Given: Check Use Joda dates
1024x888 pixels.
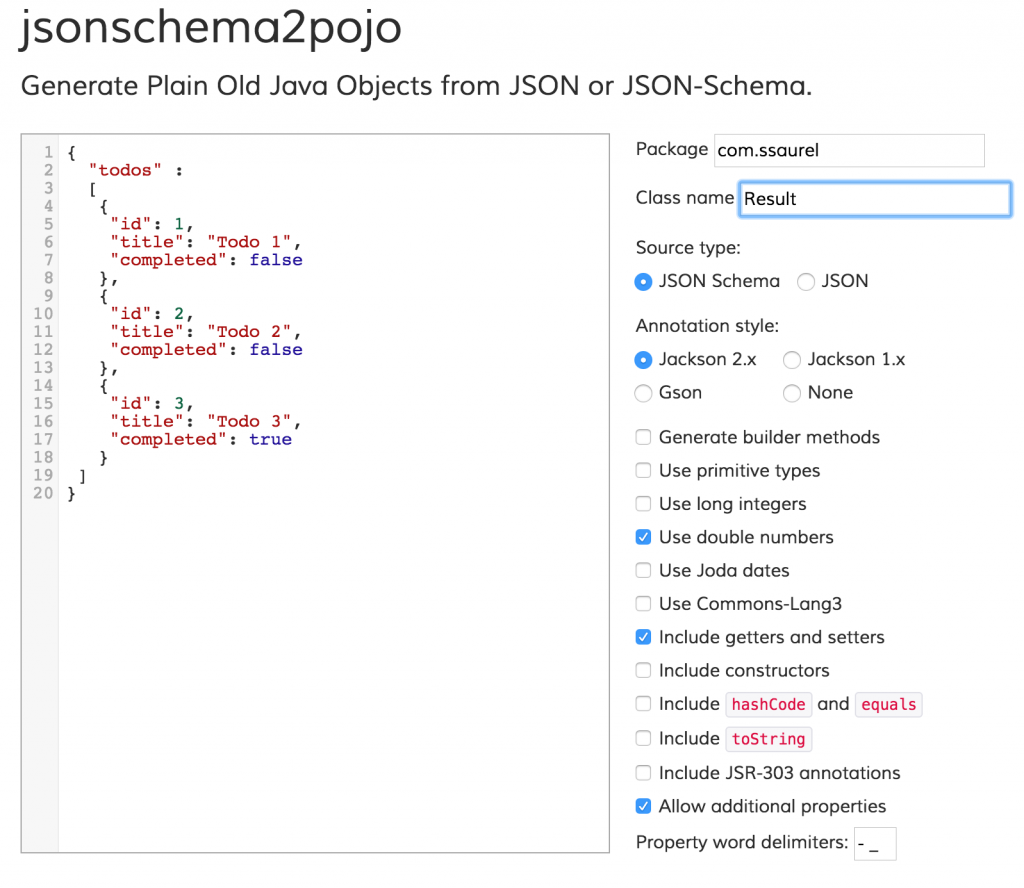Looking at the screenshot, I should [643, 570].
